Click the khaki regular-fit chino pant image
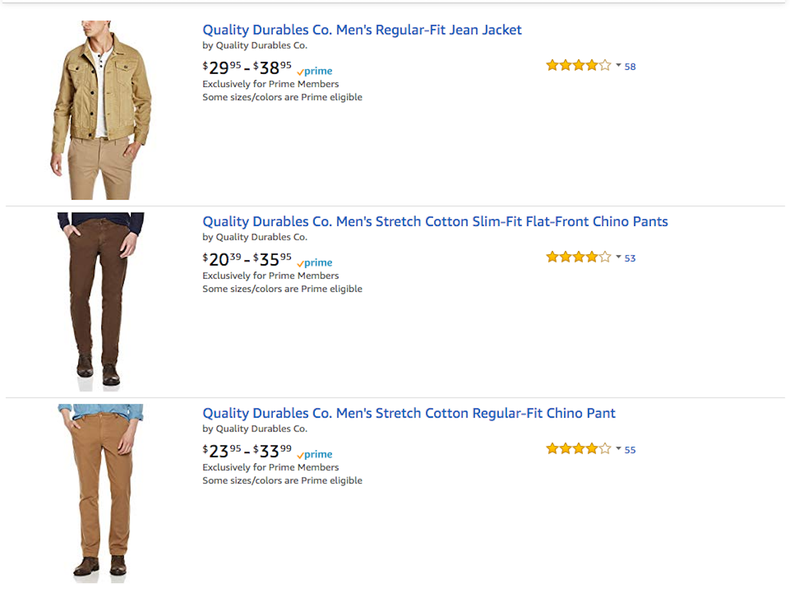 (x=101, y=490)
